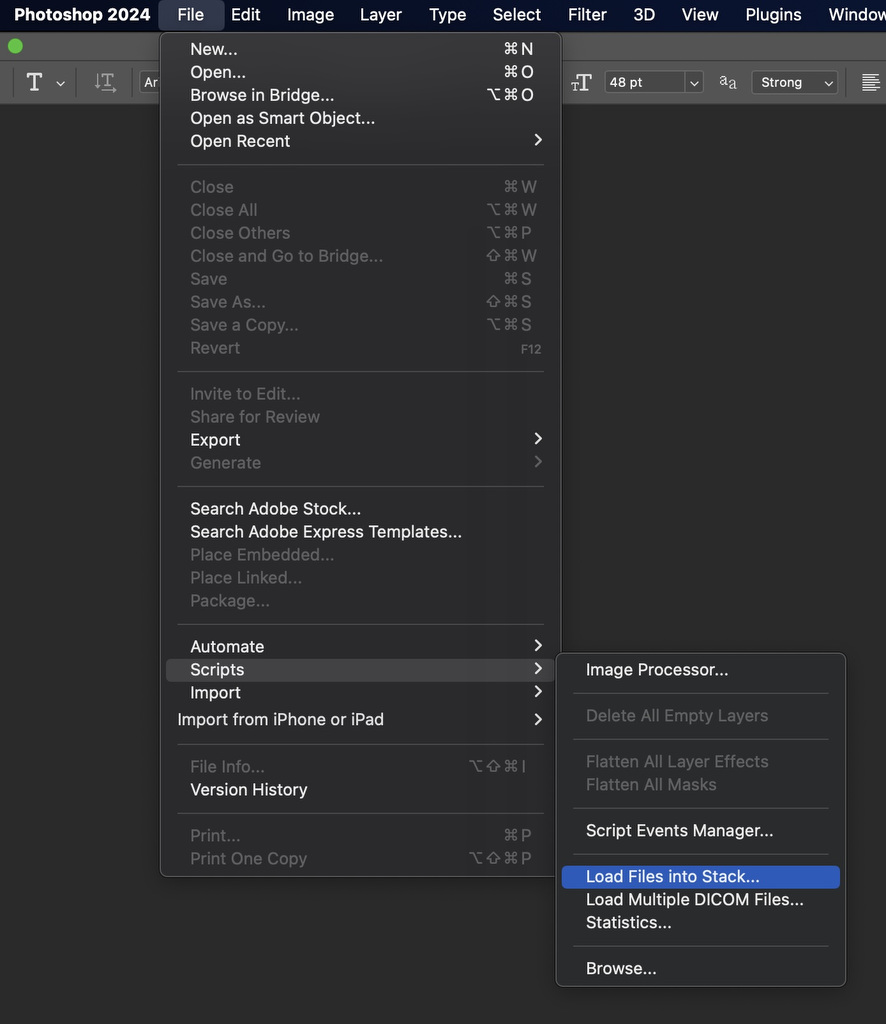The width and height of the screenshot is (886, 1024).
Task: Toggle text orientation icon in options bar
Action: (105, 83)
